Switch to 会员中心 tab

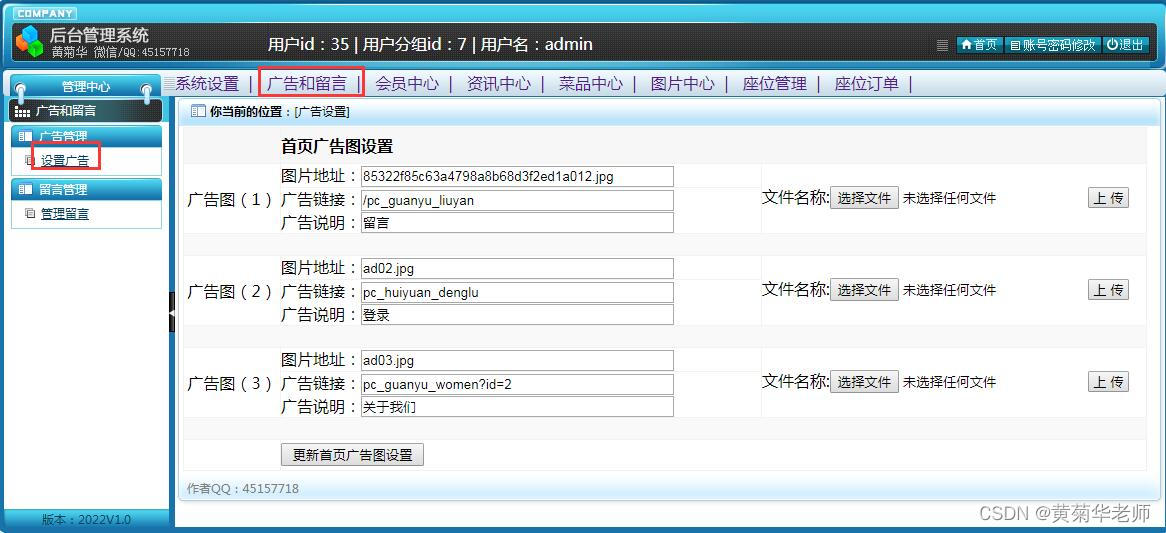(x=407, y=84)
